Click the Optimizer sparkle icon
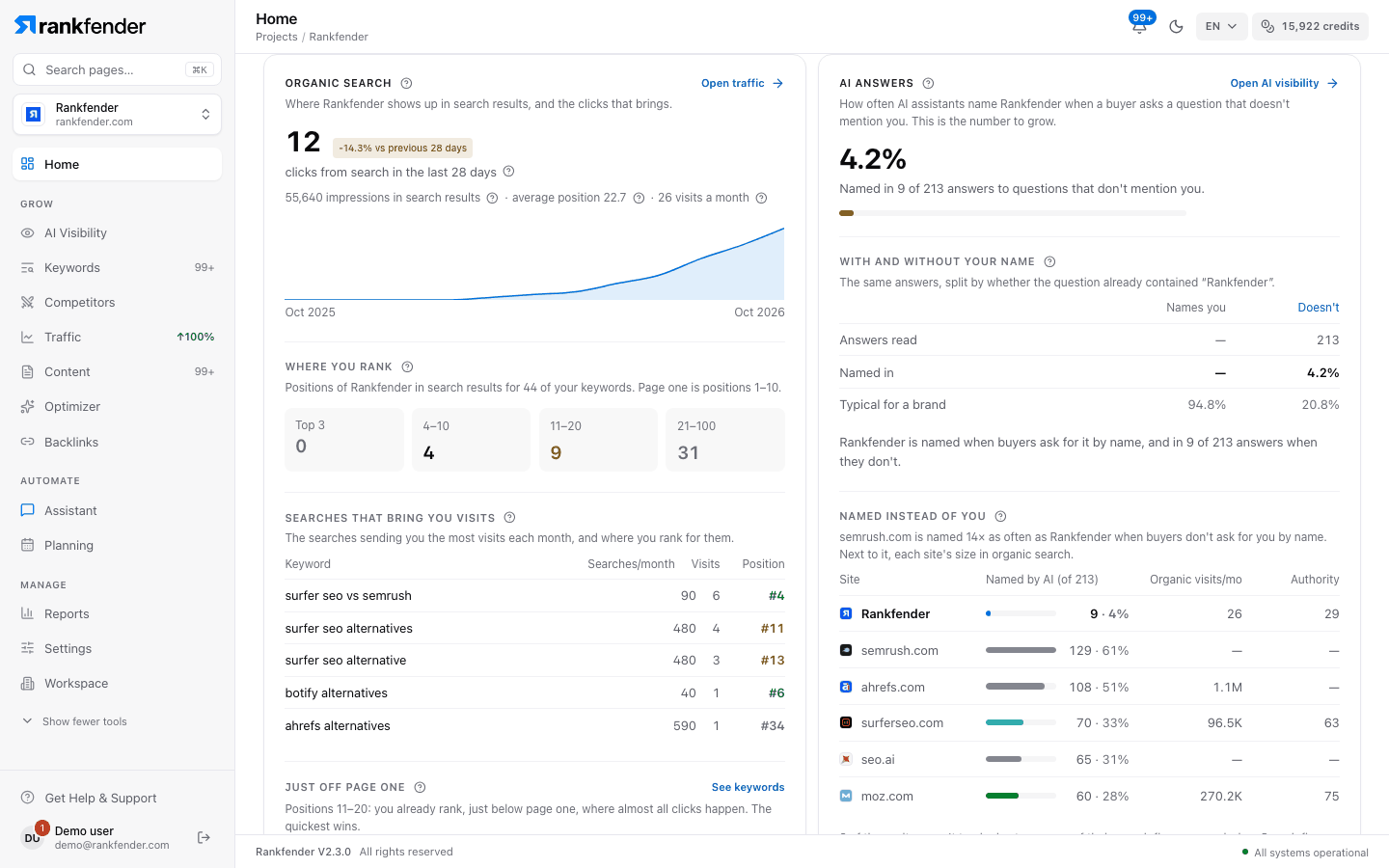1389x868 pixels. (27, 406)
